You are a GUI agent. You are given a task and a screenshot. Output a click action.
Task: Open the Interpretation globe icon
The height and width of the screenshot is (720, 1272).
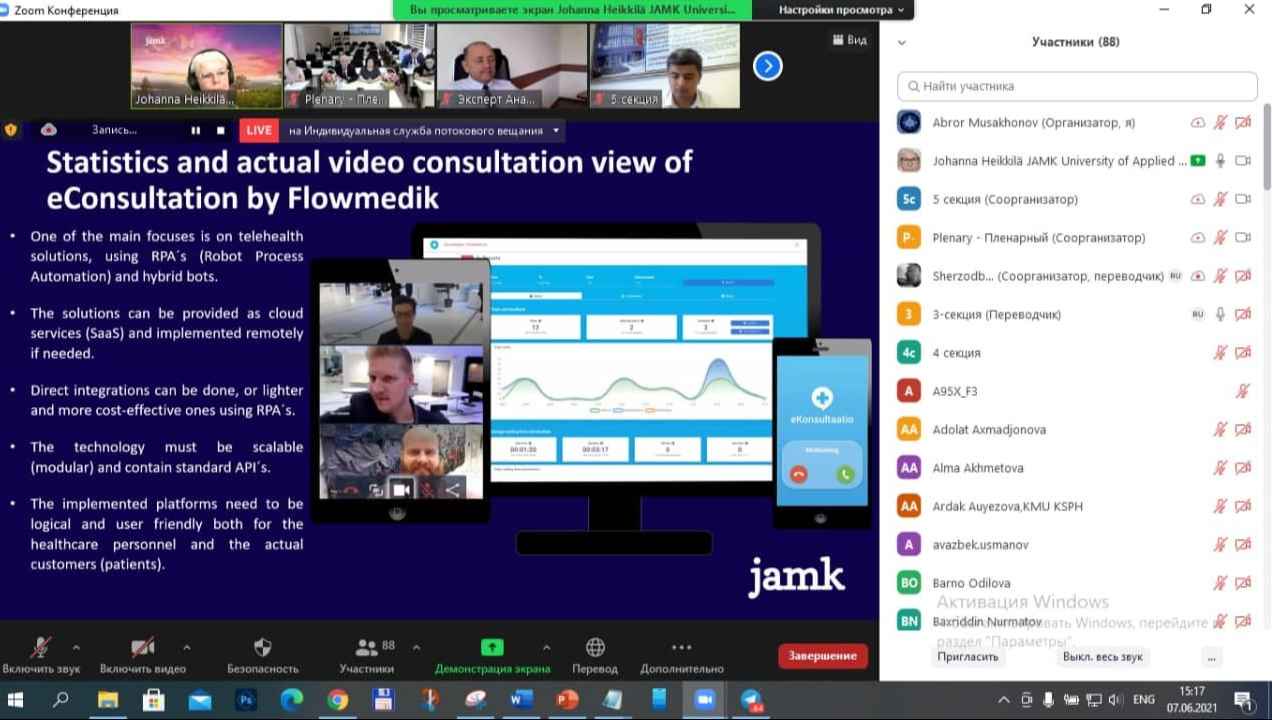click(595, 648)
